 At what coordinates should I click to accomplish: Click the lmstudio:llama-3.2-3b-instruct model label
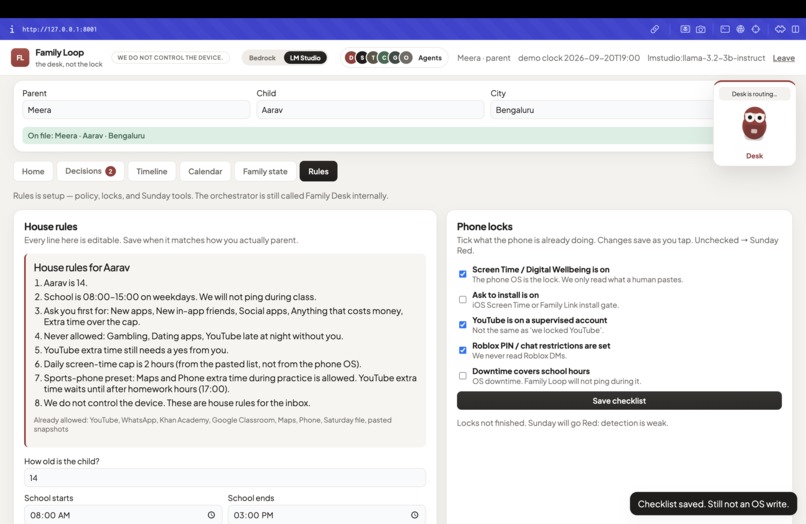tap(706, 58)
